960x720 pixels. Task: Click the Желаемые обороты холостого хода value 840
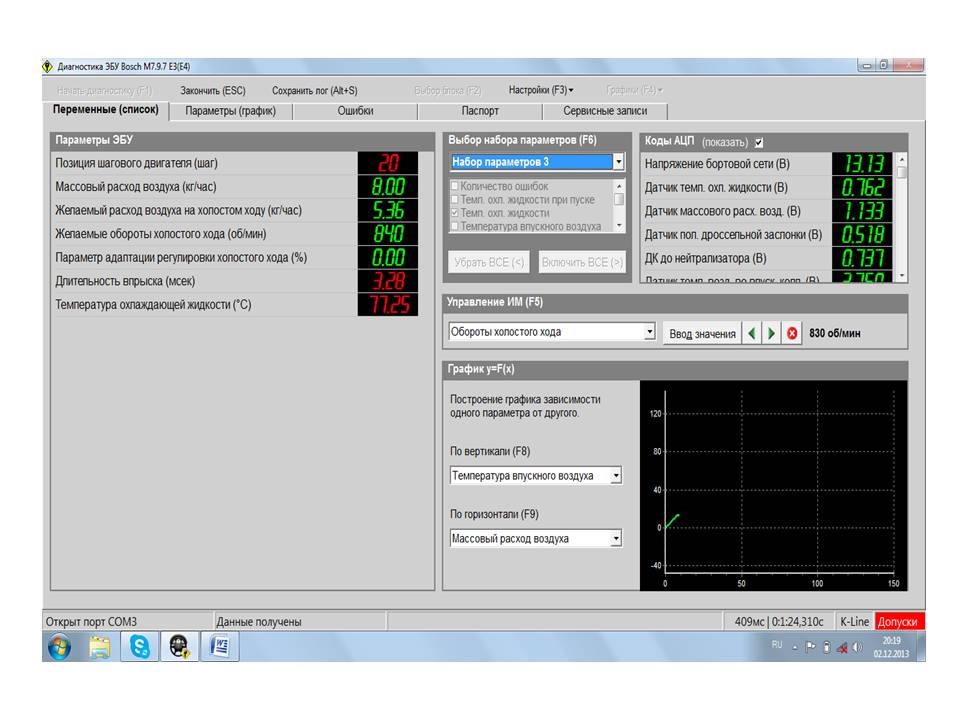388,234
